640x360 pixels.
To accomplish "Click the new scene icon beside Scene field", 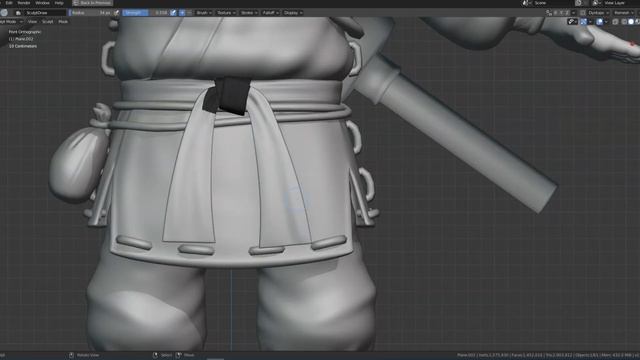I will pyautogui.click(x=578, y=3).
